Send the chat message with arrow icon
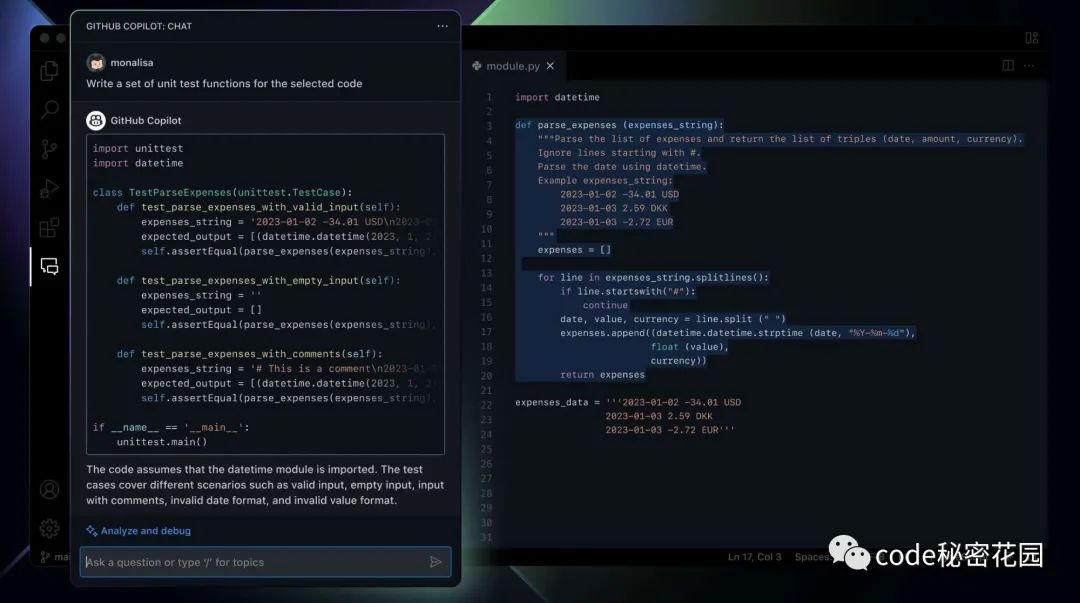 pos(435,562)
